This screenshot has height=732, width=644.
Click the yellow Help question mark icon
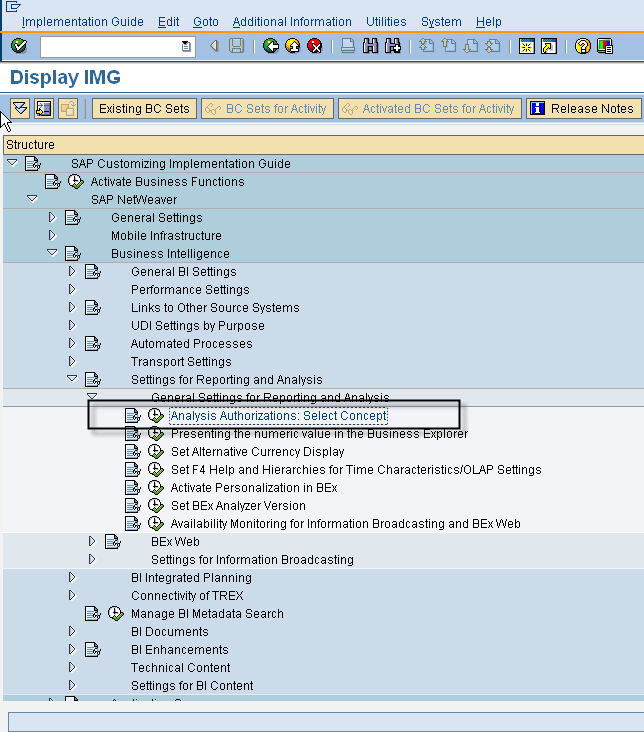[x=582, y=46]
